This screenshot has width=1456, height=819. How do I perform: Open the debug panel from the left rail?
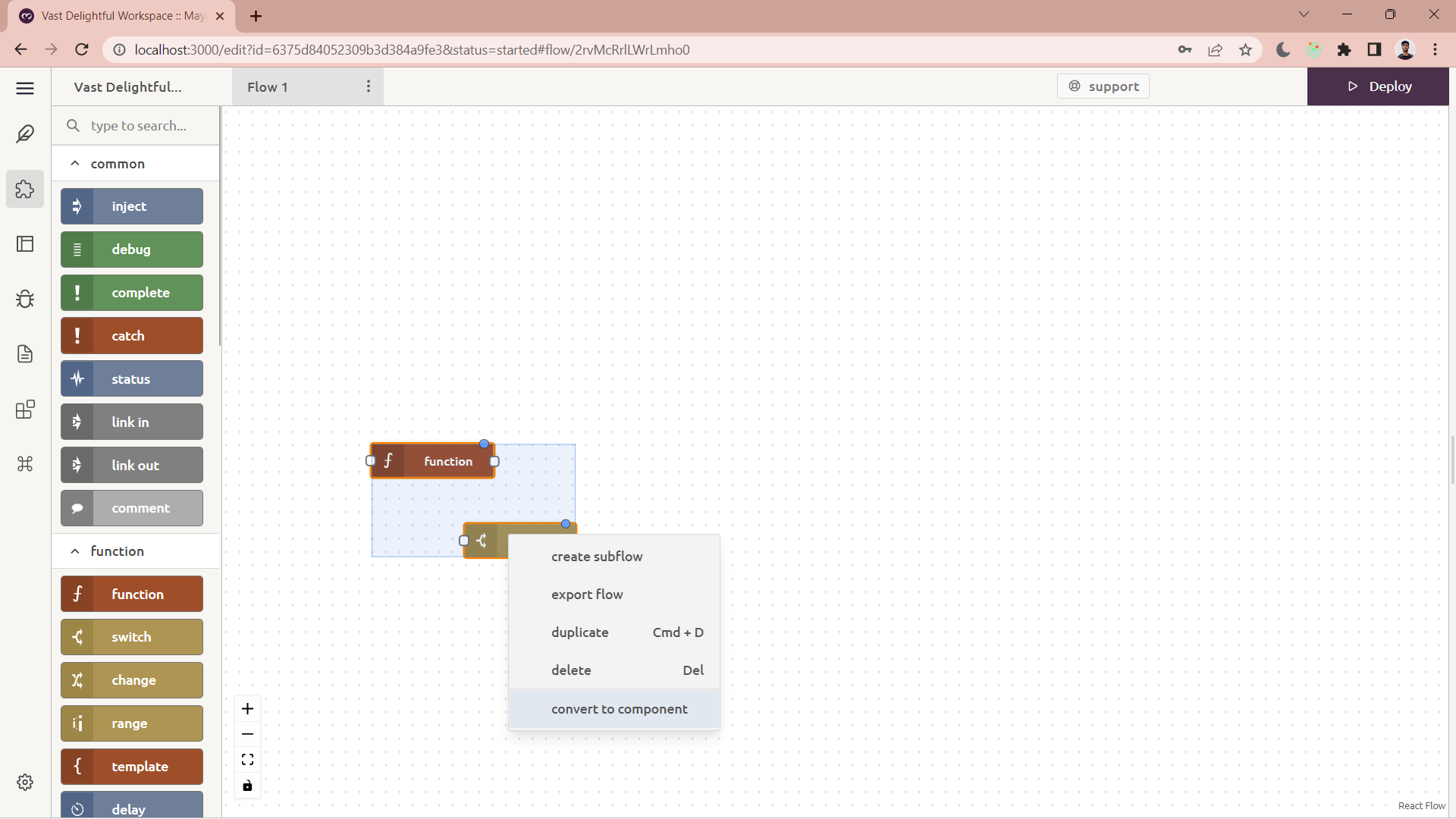tap(25, 299)
